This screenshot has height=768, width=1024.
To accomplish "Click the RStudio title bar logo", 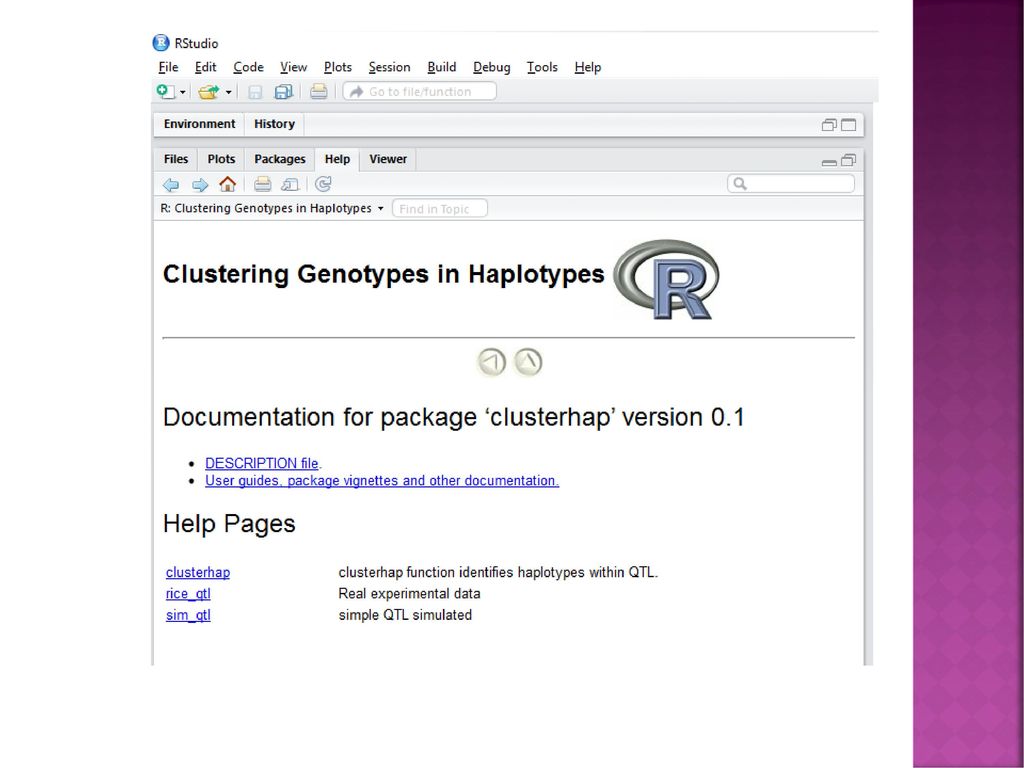I will (x=161, y=43).
